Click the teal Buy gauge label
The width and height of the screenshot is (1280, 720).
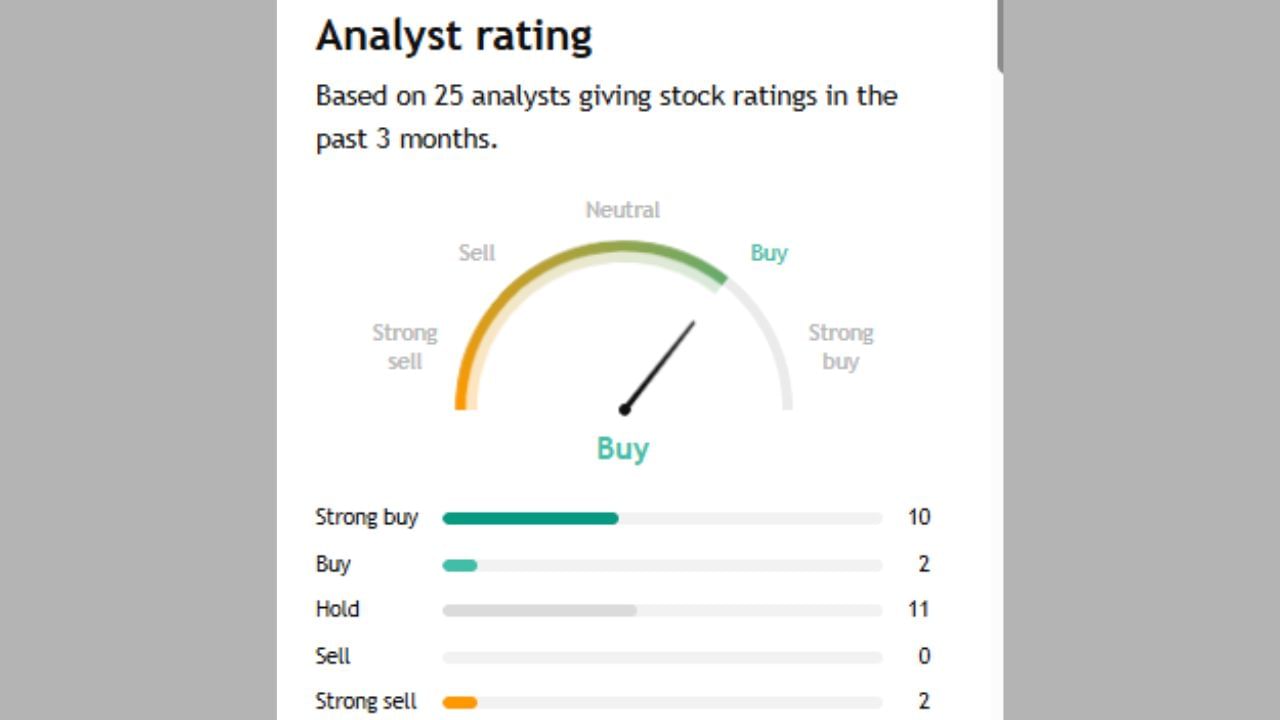[769, 253]
